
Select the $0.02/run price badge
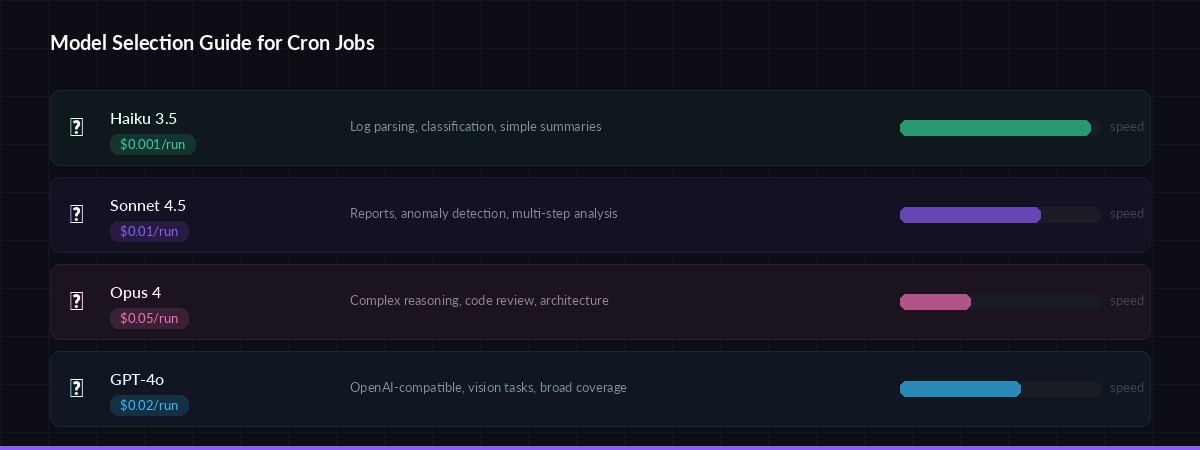point(149,405)
